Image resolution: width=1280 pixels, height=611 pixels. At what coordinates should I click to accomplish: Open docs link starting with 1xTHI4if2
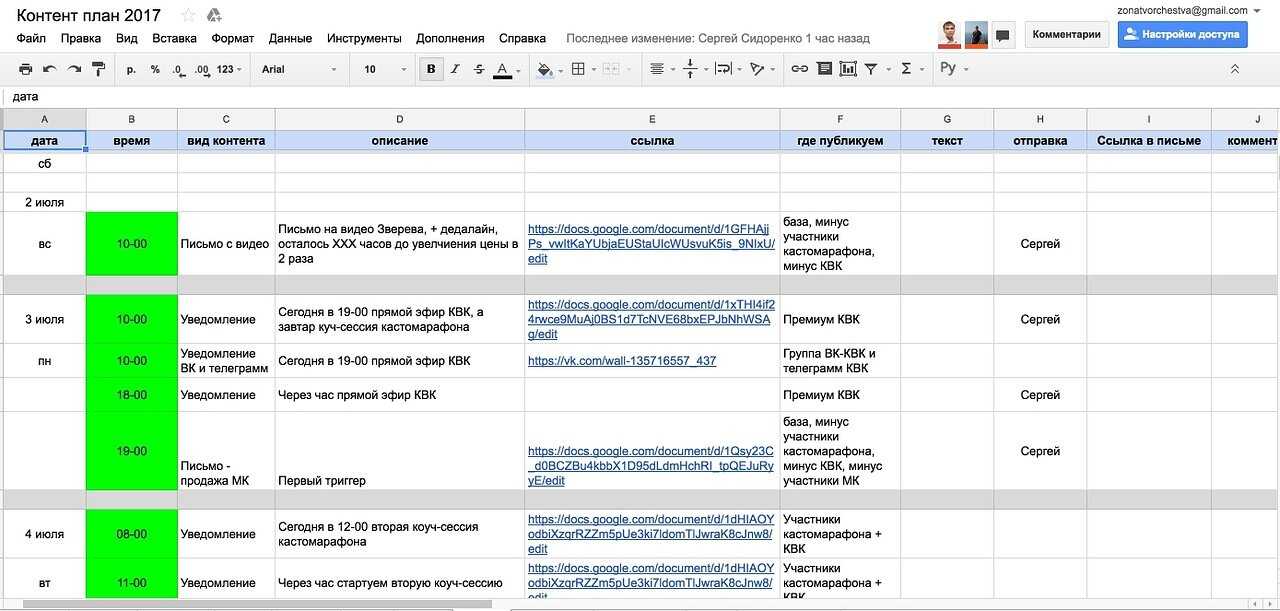[651, 319]
